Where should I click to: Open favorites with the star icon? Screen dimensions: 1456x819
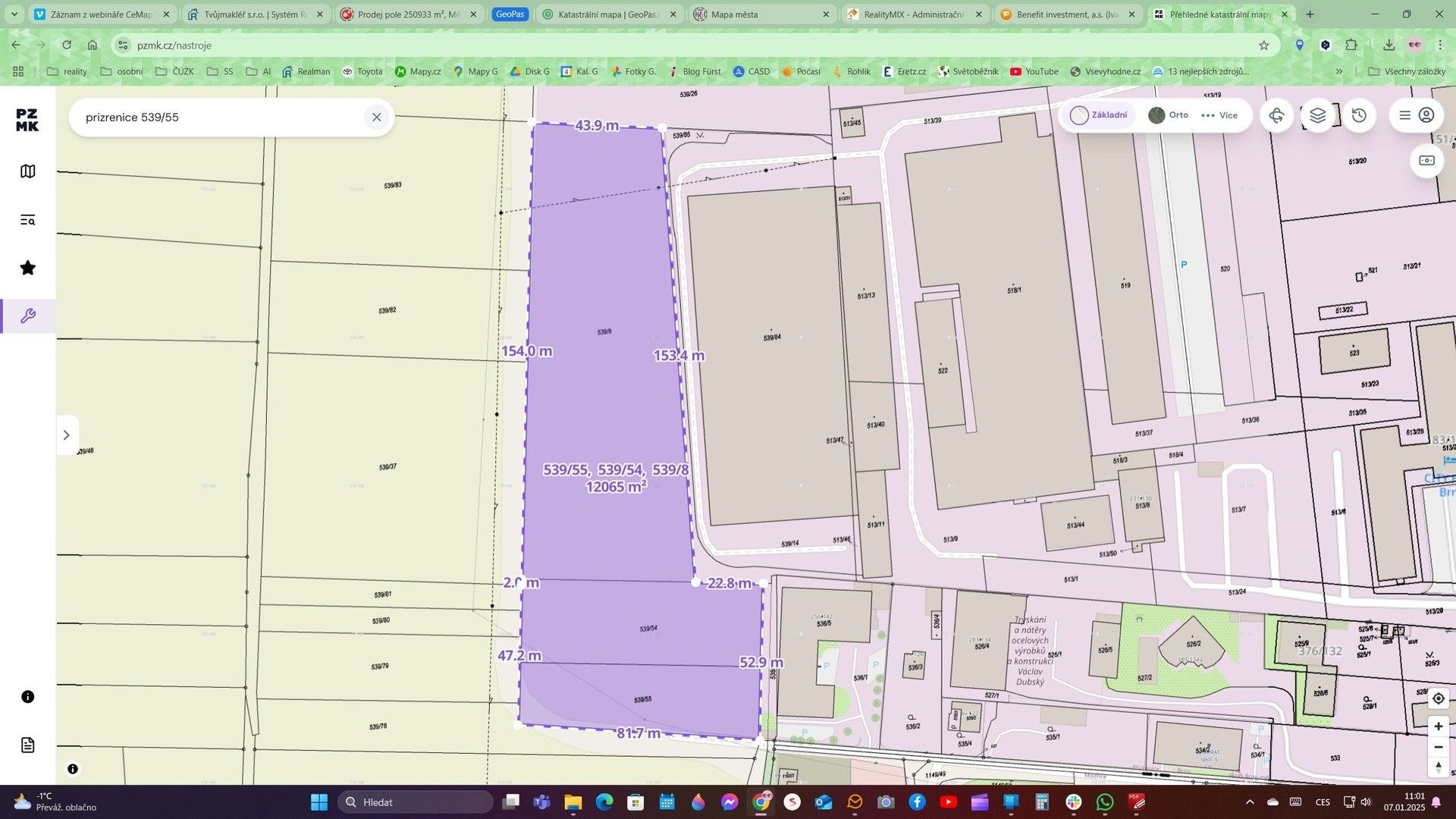coord(28,268)
